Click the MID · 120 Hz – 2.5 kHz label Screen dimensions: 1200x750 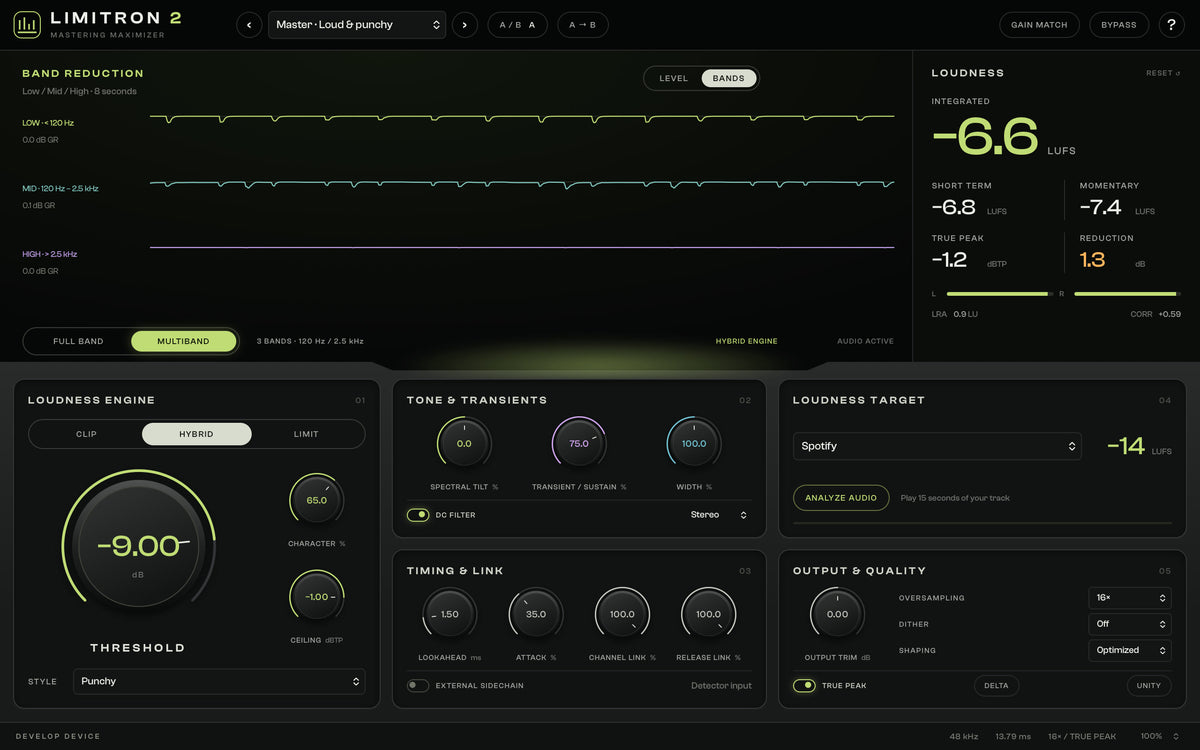click(x=61, y=188)
